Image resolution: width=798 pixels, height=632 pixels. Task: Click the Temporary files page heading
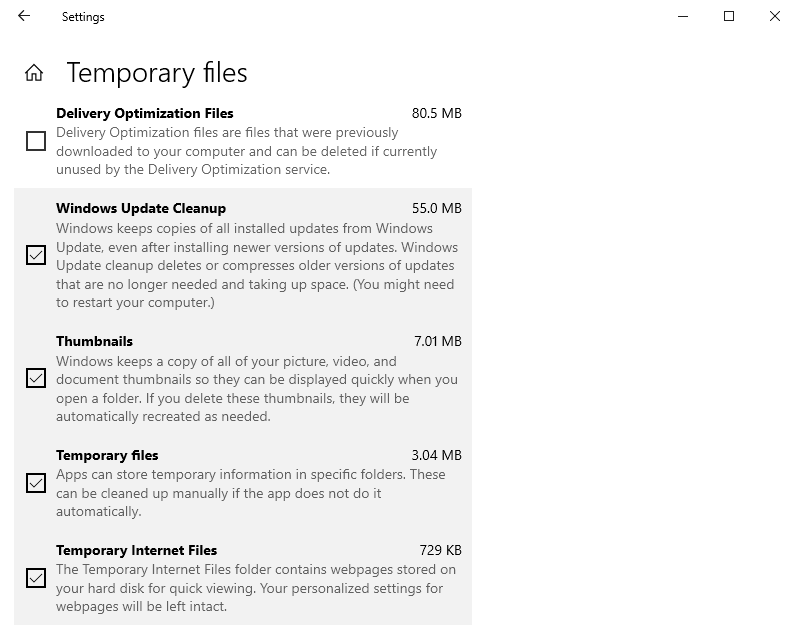(x=157, y=73)
